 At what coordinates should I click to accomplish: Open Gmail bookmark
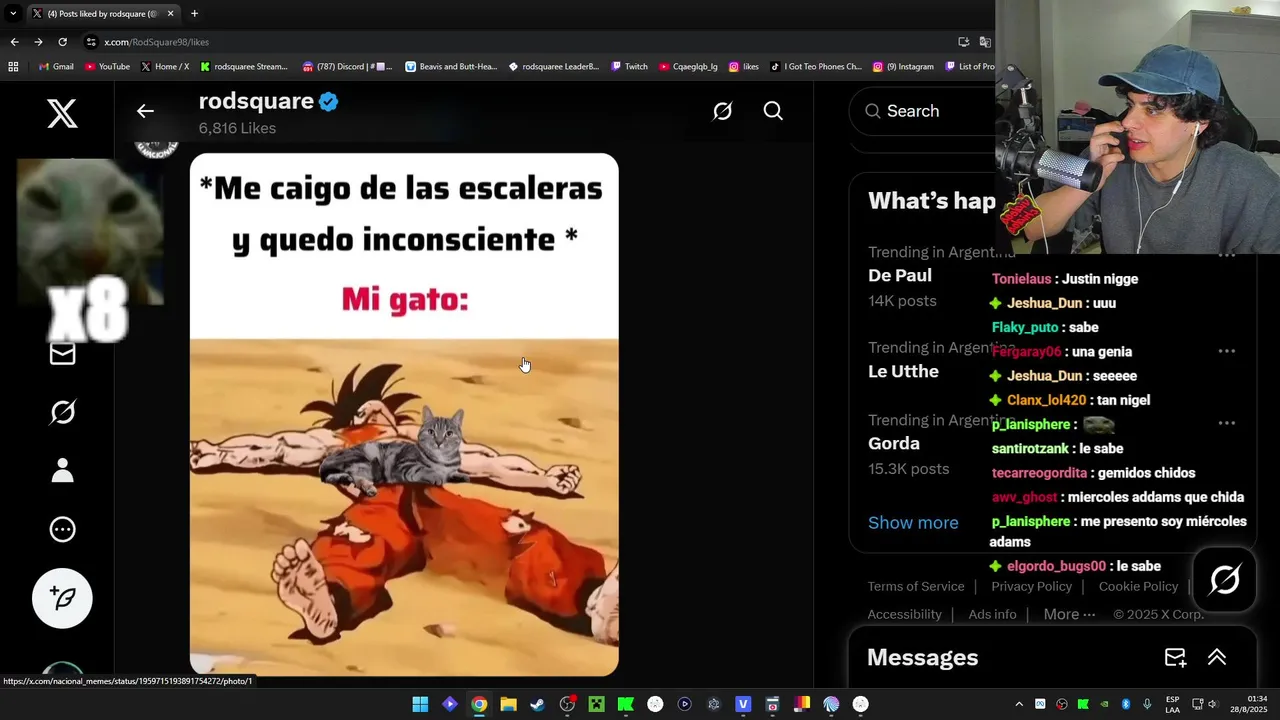click(56, 67)
